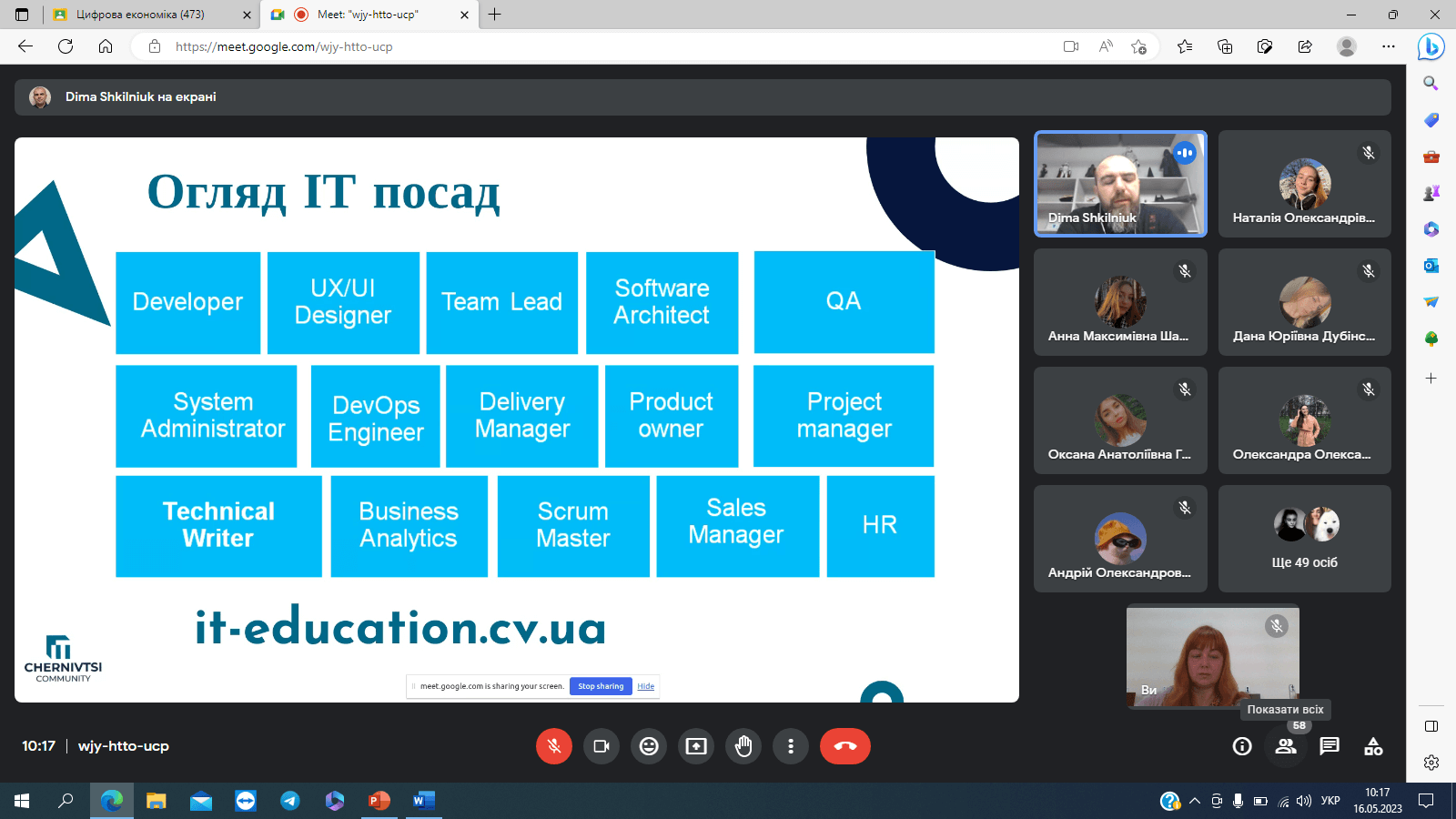Open chat with everyone
The image size is (1456, 819).
click(1330, 746)
